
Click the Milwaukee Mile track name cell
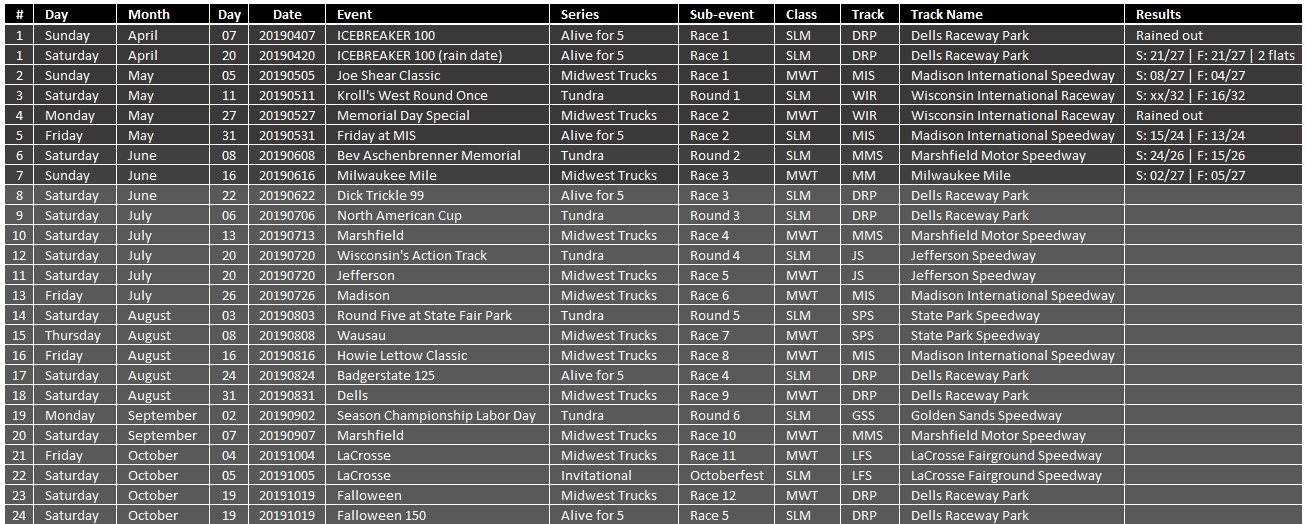1017,175
